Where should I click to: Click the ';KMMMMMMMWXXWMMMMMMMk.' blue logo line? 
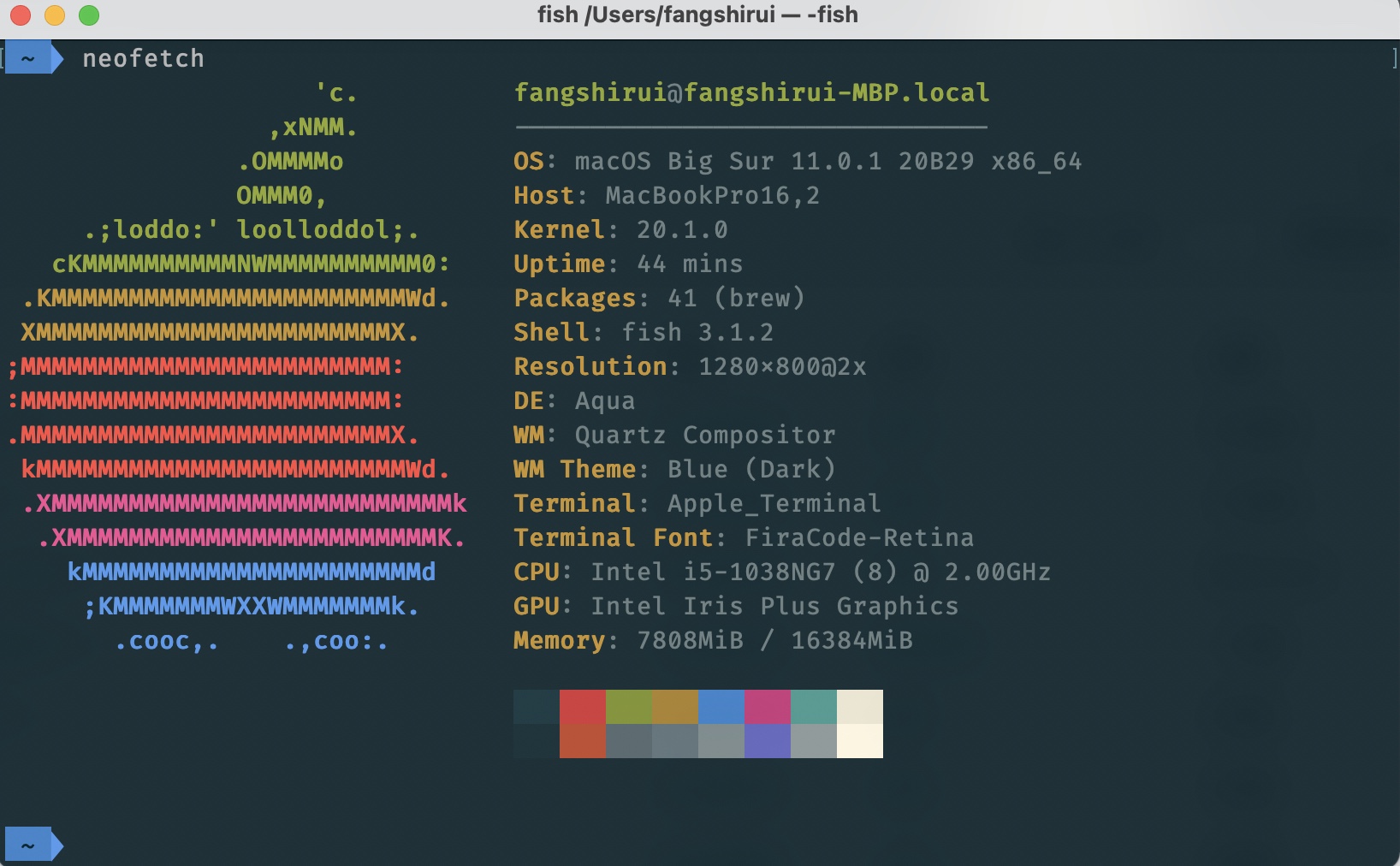252,606
